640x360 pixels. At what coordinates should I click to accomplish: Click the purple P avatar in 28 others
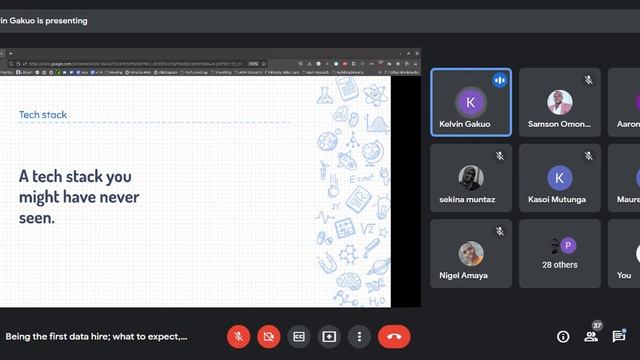tap(568, 246)
